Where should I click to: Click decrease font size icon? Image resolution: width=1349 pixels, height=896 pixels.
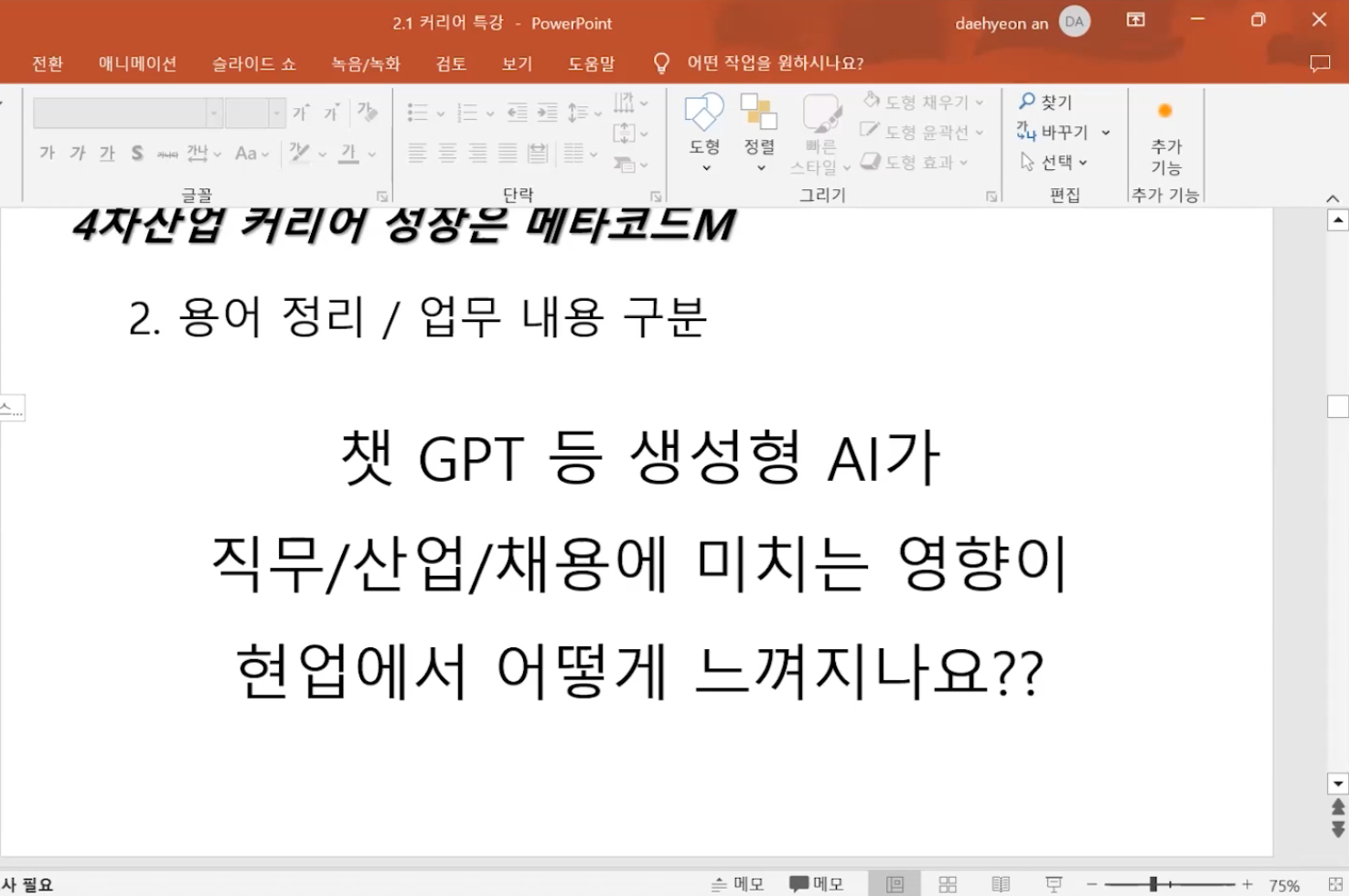coord(331,112)
